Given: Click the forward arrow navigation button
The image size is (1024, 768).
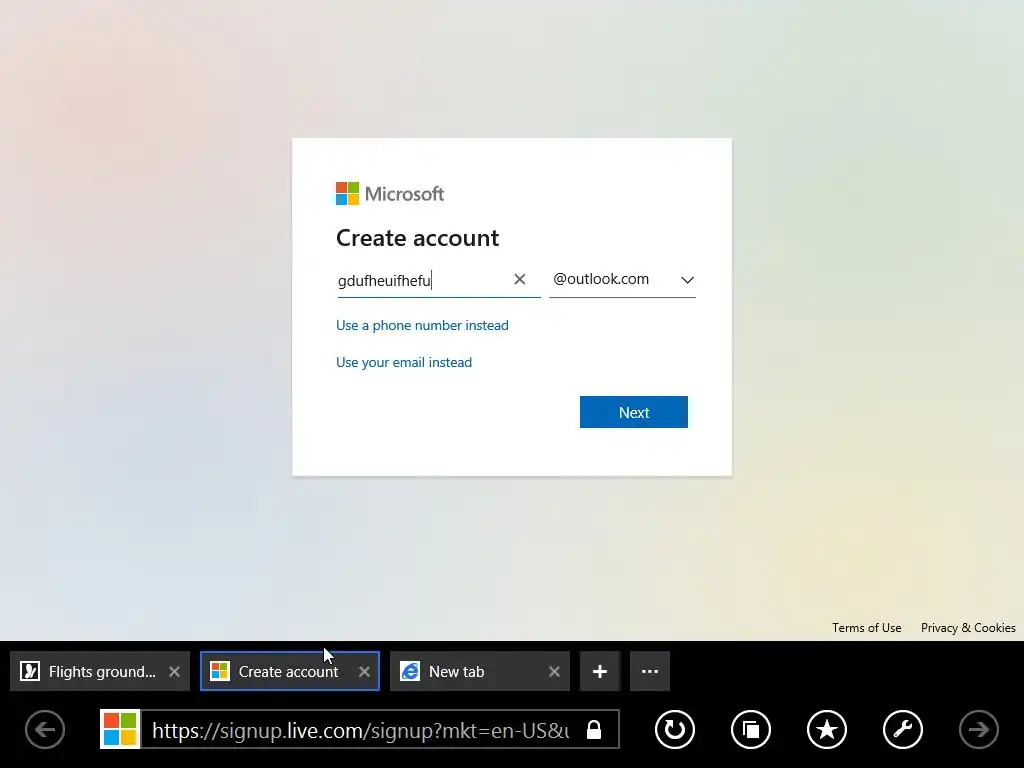Looking at the screenshot, I should (978, 729).
